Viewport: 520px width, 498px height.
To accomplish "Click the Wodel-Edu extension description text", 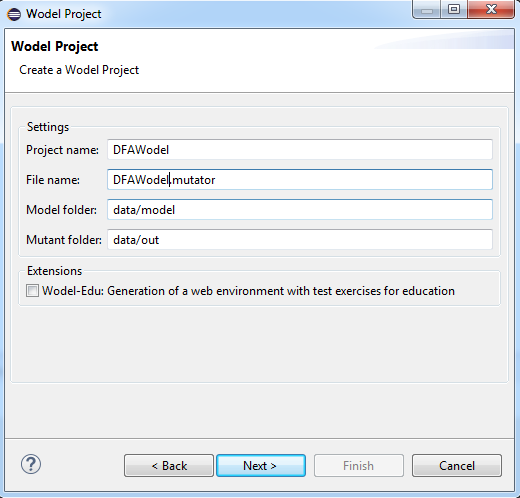I will tap(248, 291).
